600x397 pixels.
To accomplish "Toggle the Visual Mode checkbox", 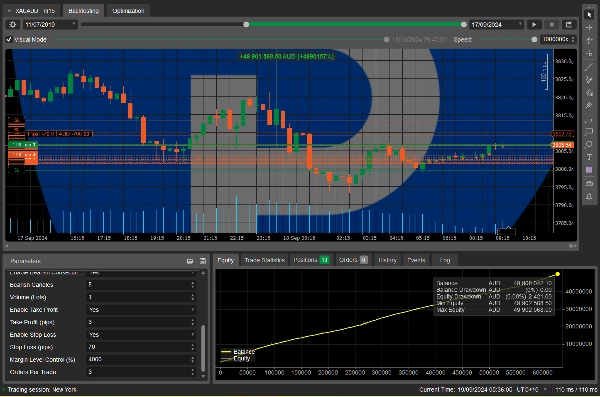I will point(9,39).
